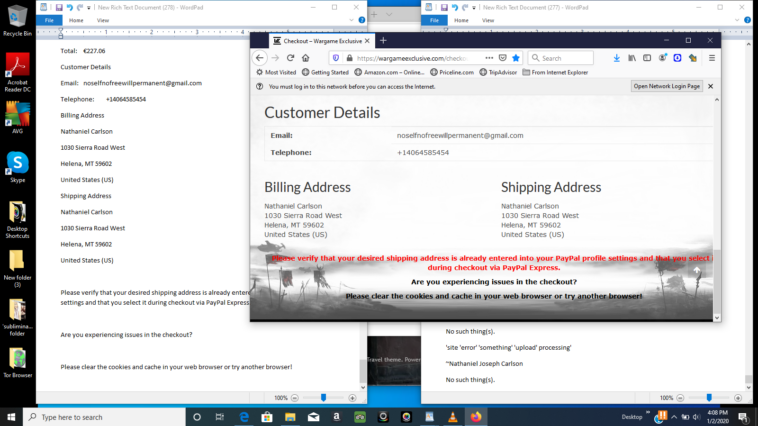Screen dimensions: 758x426
Task: Click Open Network Login Page button
Action: 667,87
